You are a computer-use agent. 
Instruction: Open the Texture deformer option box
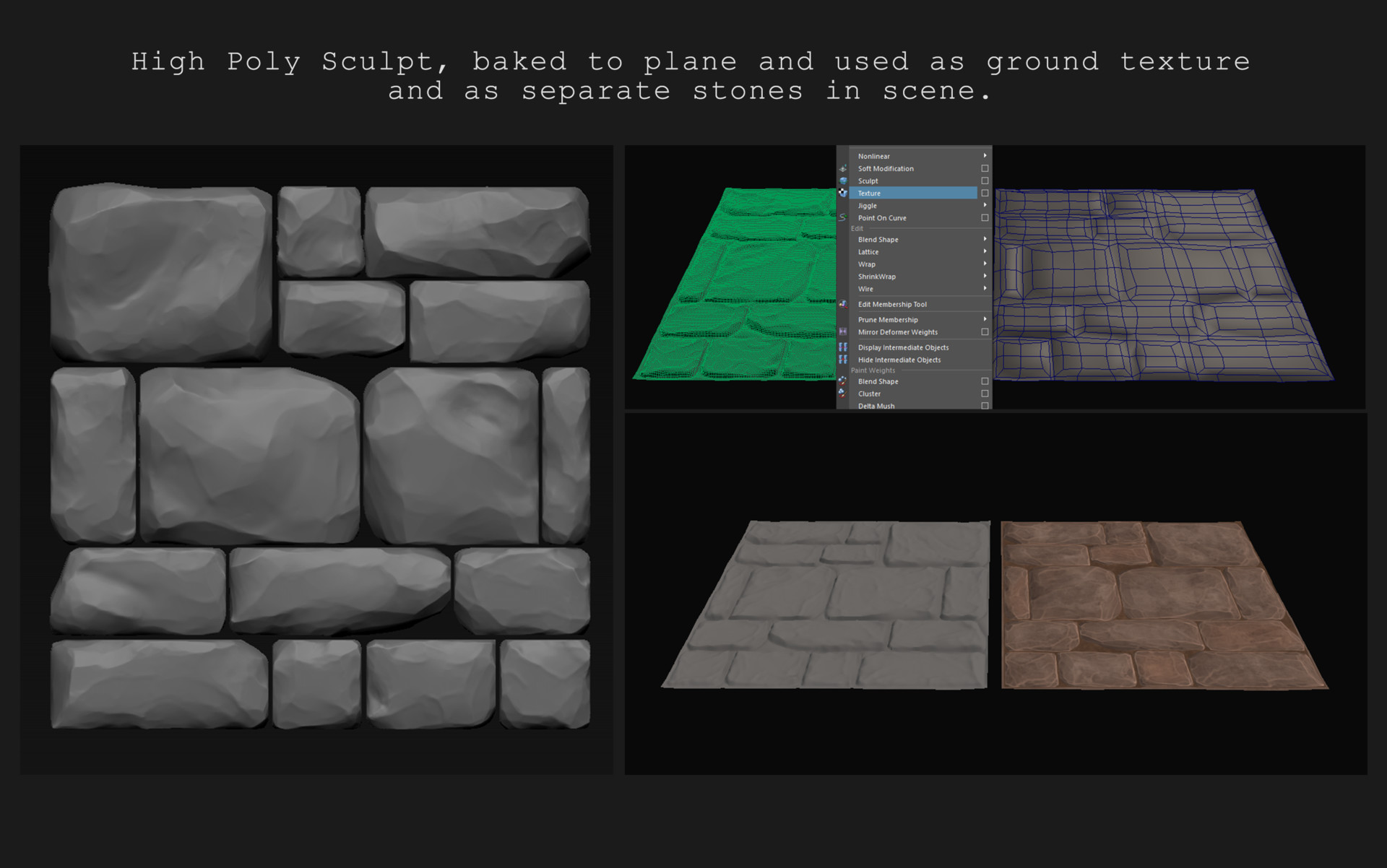985,193
